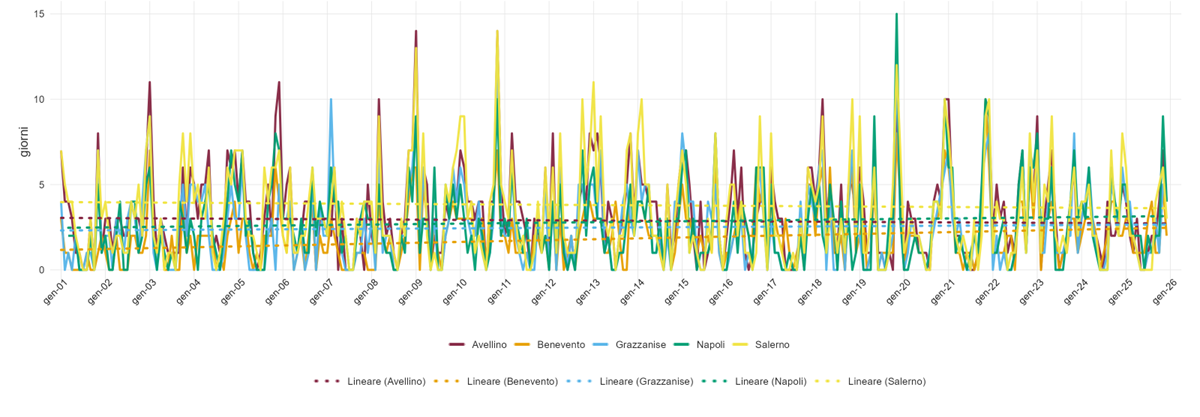Screen dimensions: 1200x417
Task: Click the y-axis value 15
Action: tap(38, 14)
